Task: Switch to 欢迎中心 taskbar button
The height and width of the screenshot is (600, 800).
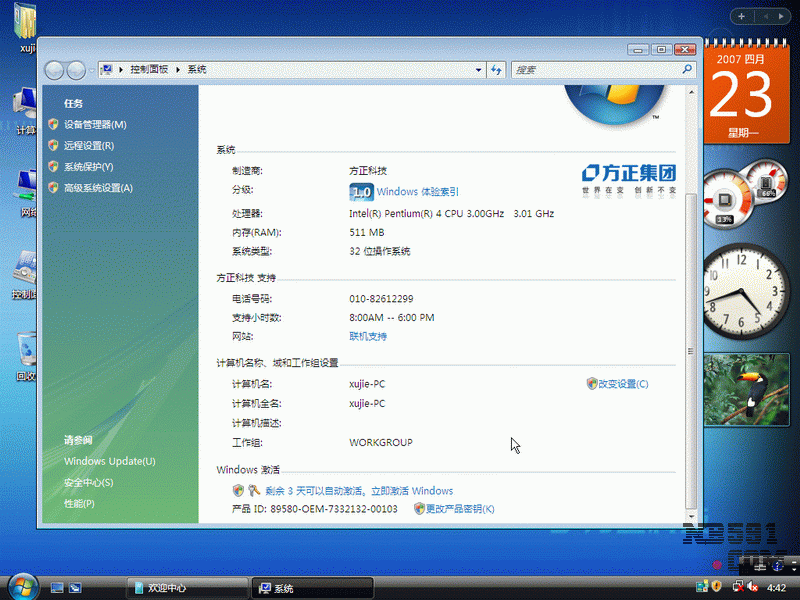Action: coord(183,588)
